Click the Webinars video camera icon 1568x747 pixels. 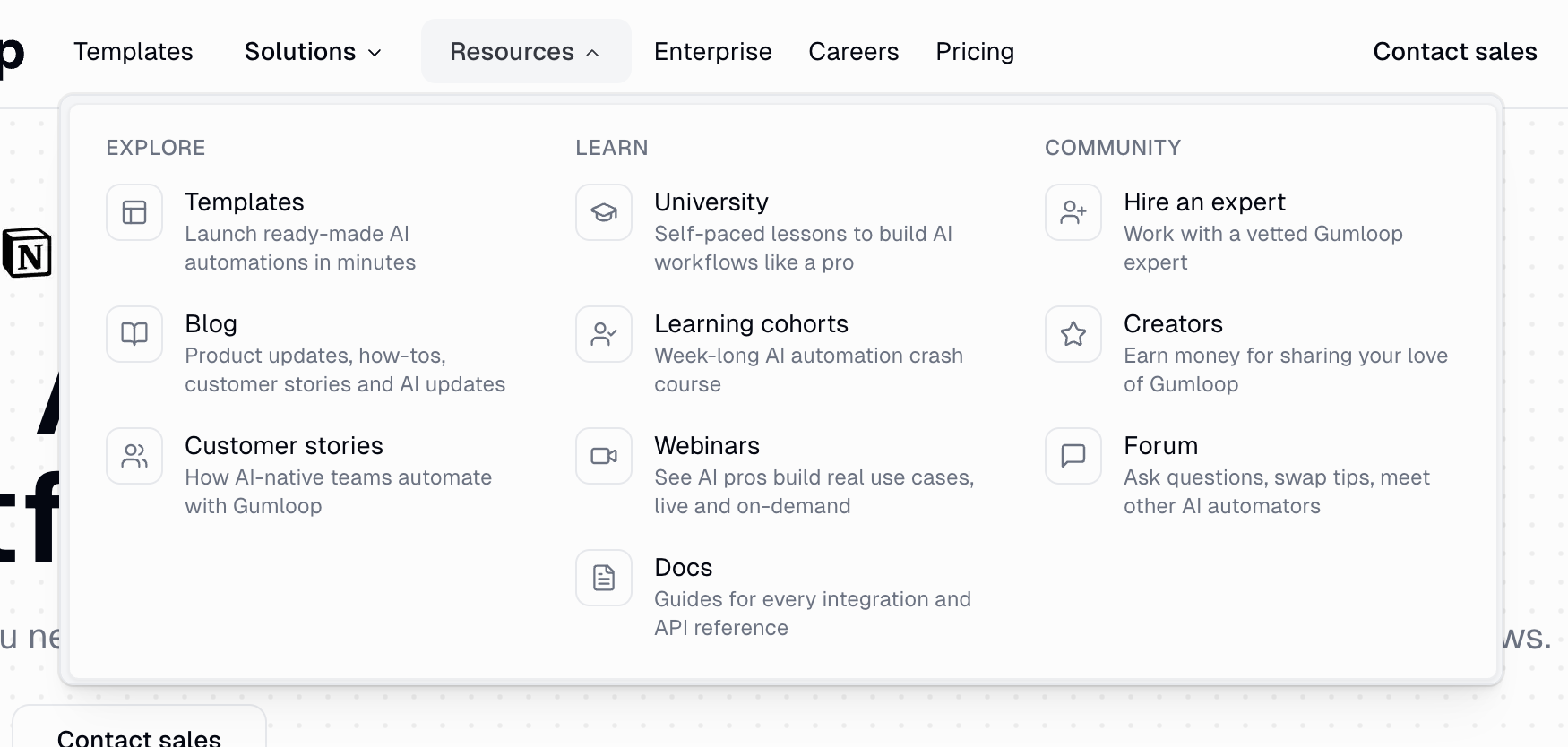[x=604, y=456]
